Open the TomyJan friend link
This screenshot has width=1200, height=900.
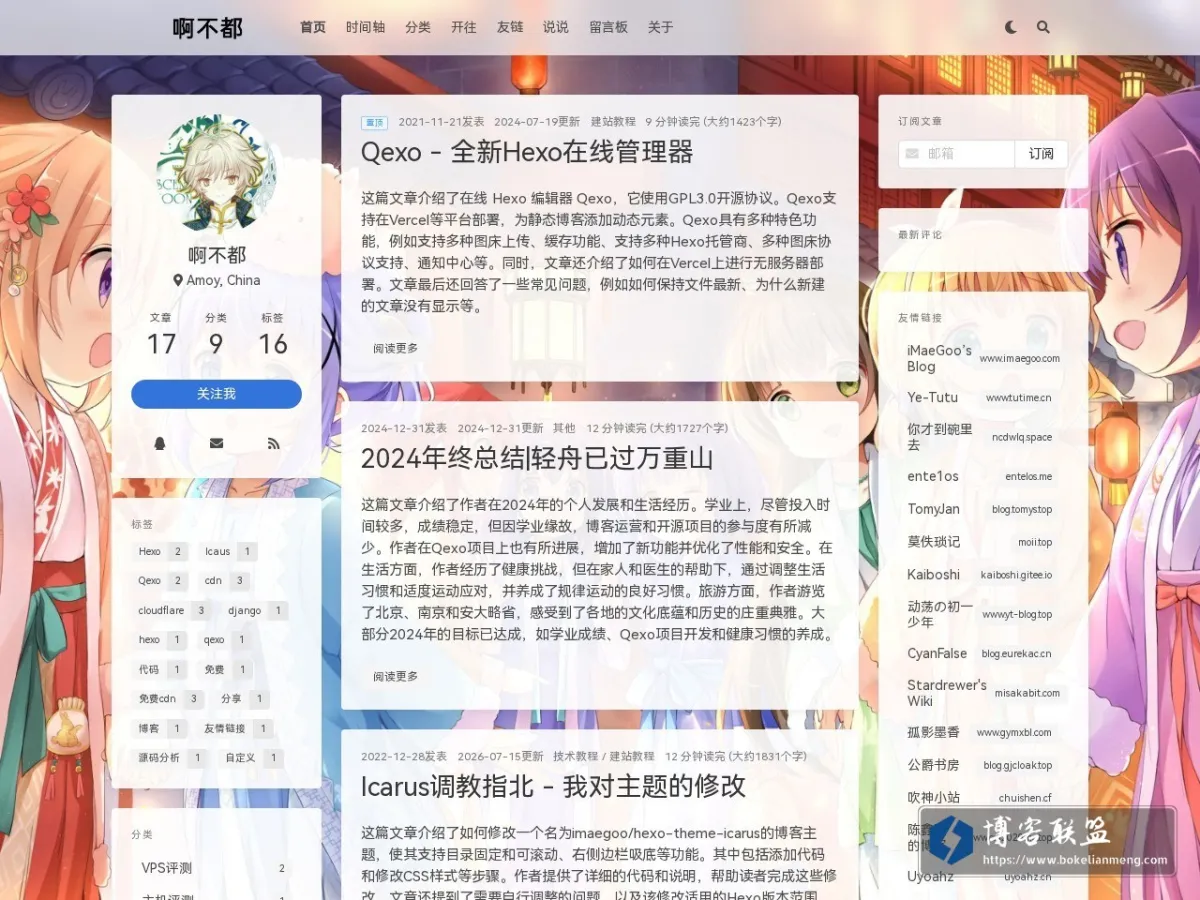[x=983, y=509]
